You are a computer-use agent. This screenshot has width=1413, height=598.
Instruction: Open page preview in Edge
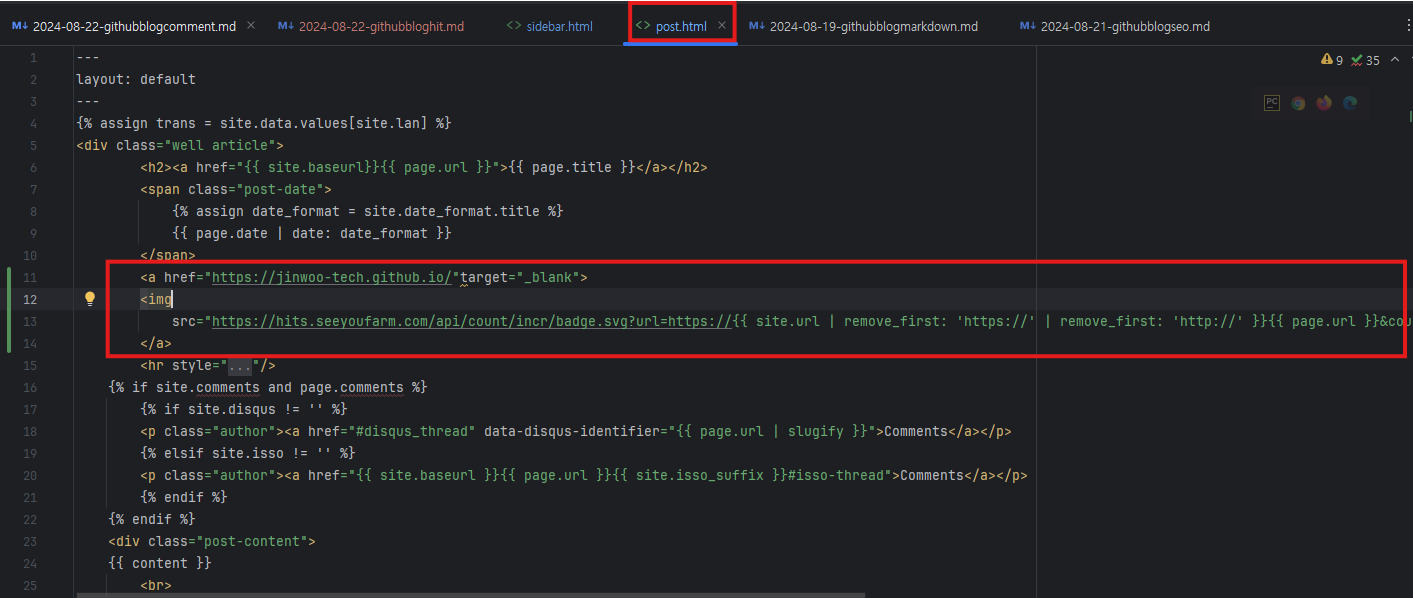1350,102
